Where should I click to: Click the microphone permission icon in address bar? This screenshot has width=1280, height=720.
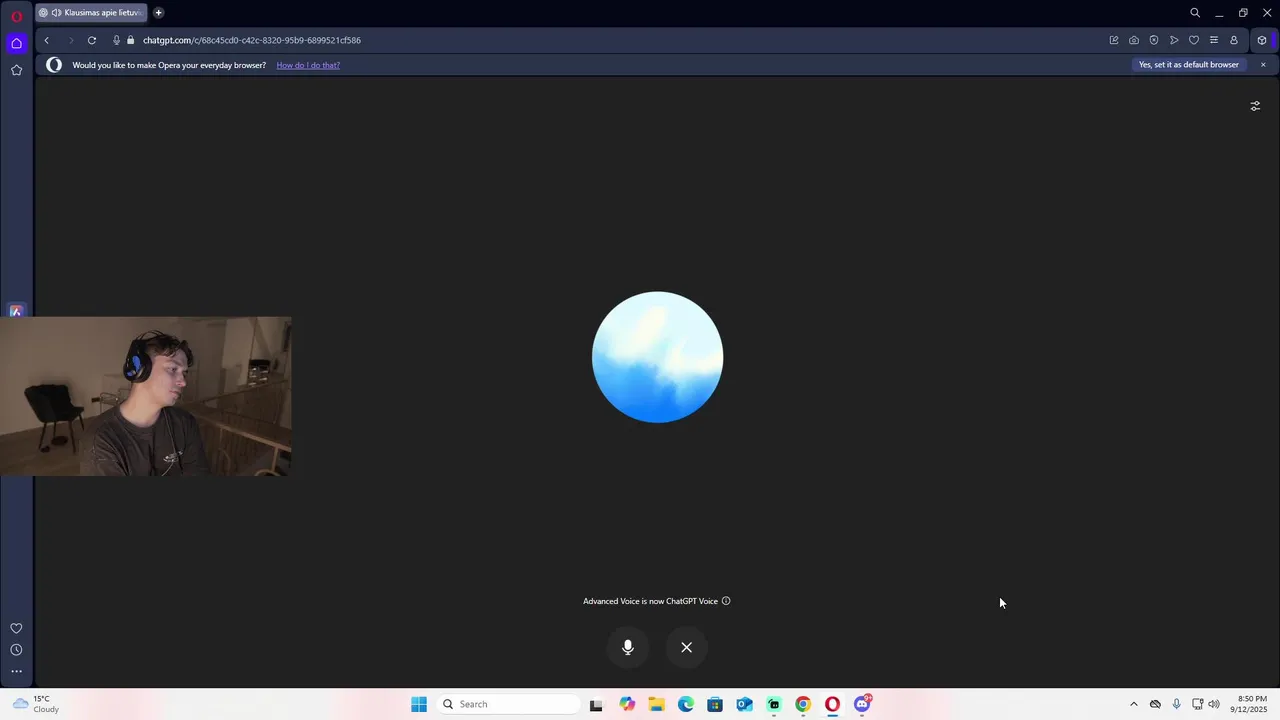[117, 40]
